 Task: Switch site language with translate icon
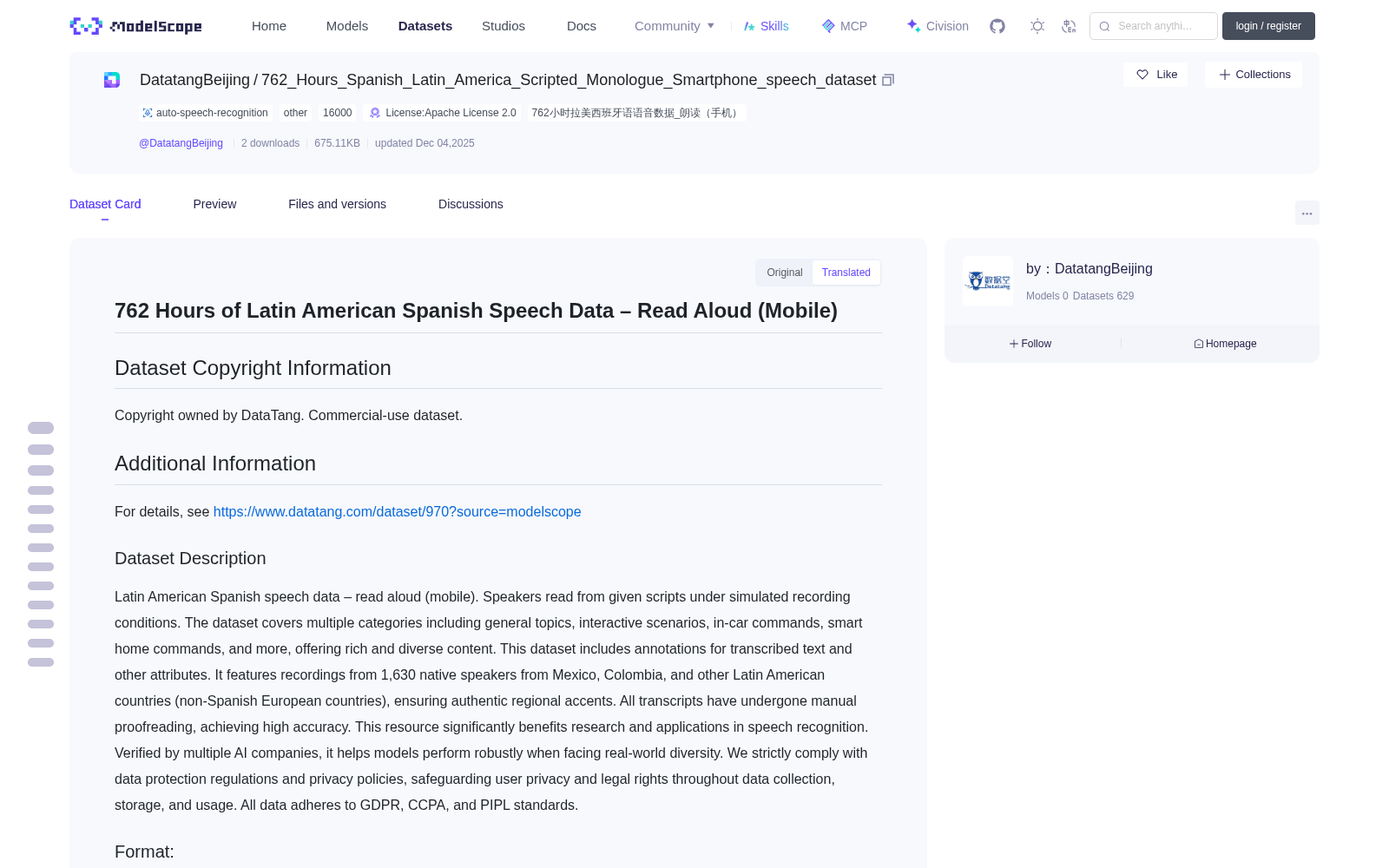[1070, 26]
